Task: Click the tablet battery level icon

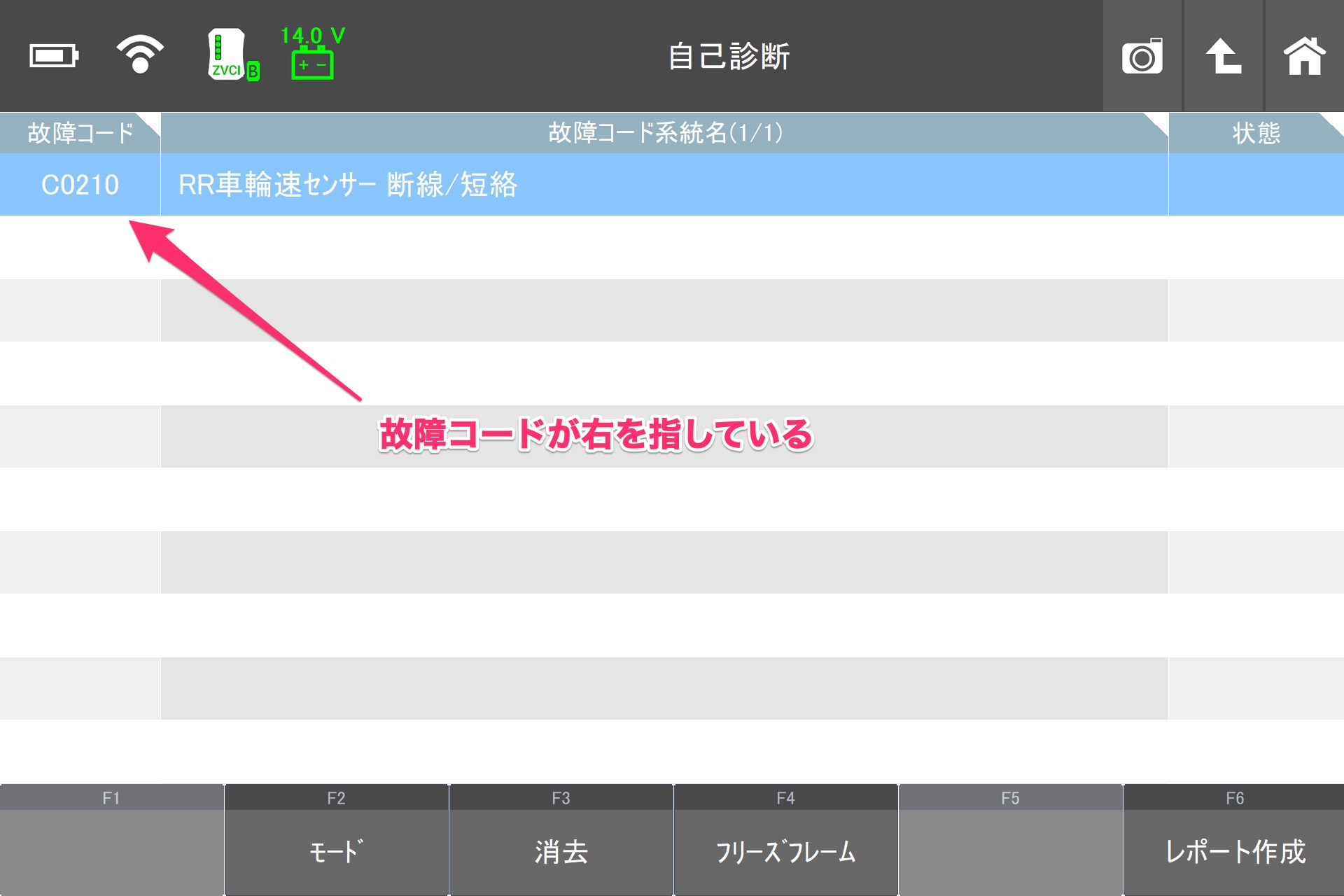Action: point(53,55)
